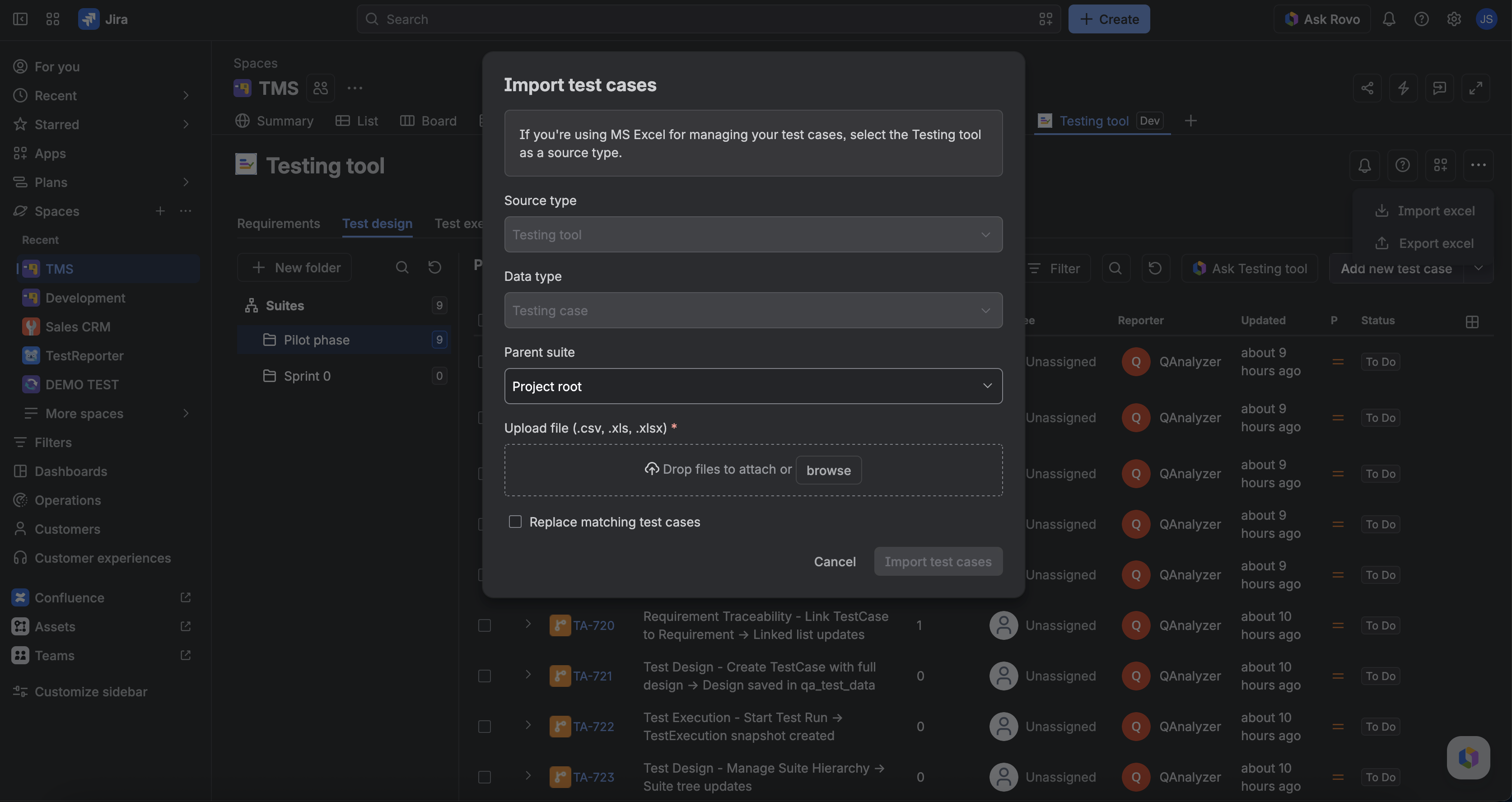Add a new tab with plus icon
Image resolution: width=1512 pixels, height=802 pixels.
[x=1190, y=121]
